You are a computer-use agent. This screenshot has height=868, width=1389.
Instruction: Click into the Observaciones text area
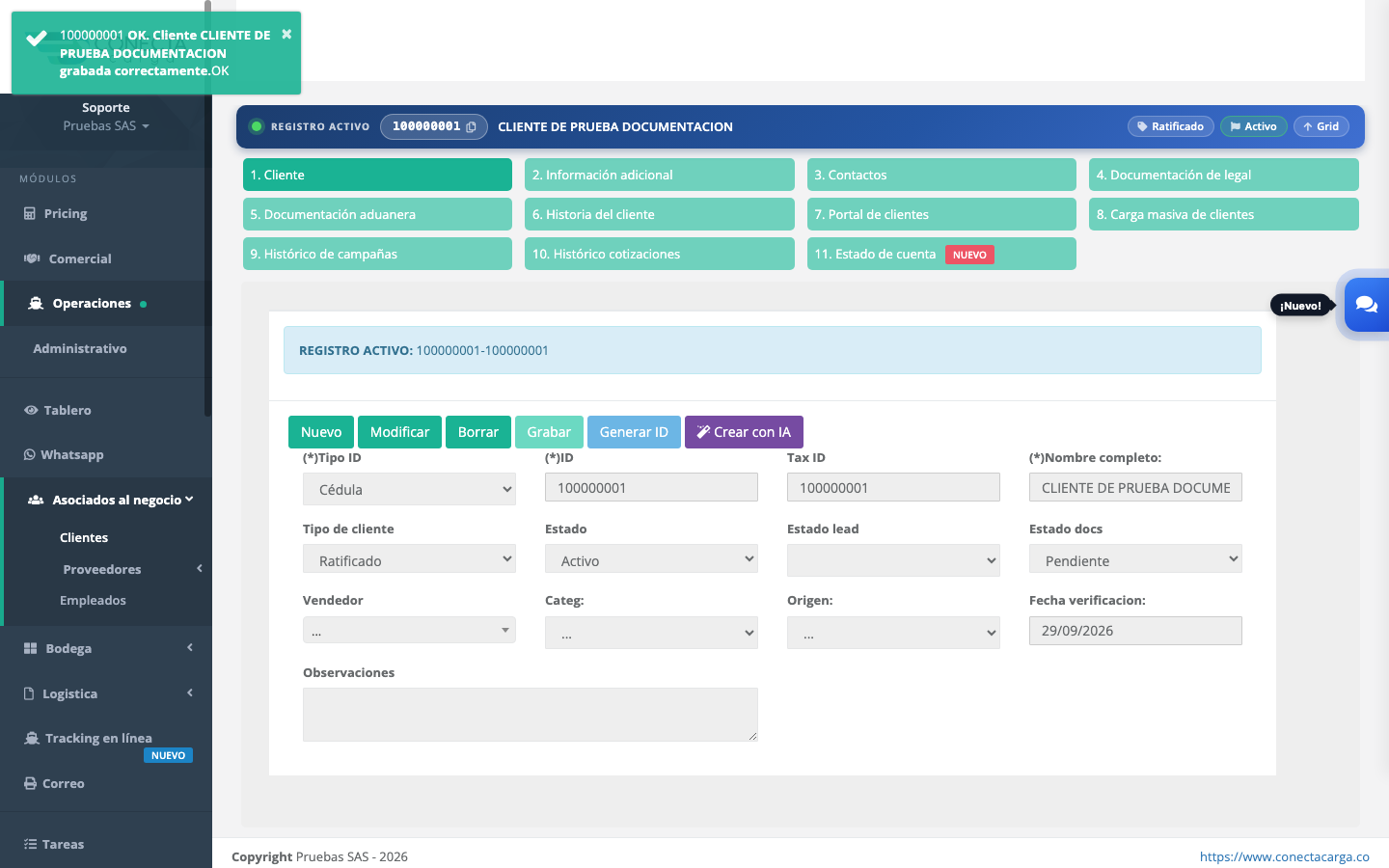pyautogui.click(x=531, y=715)
